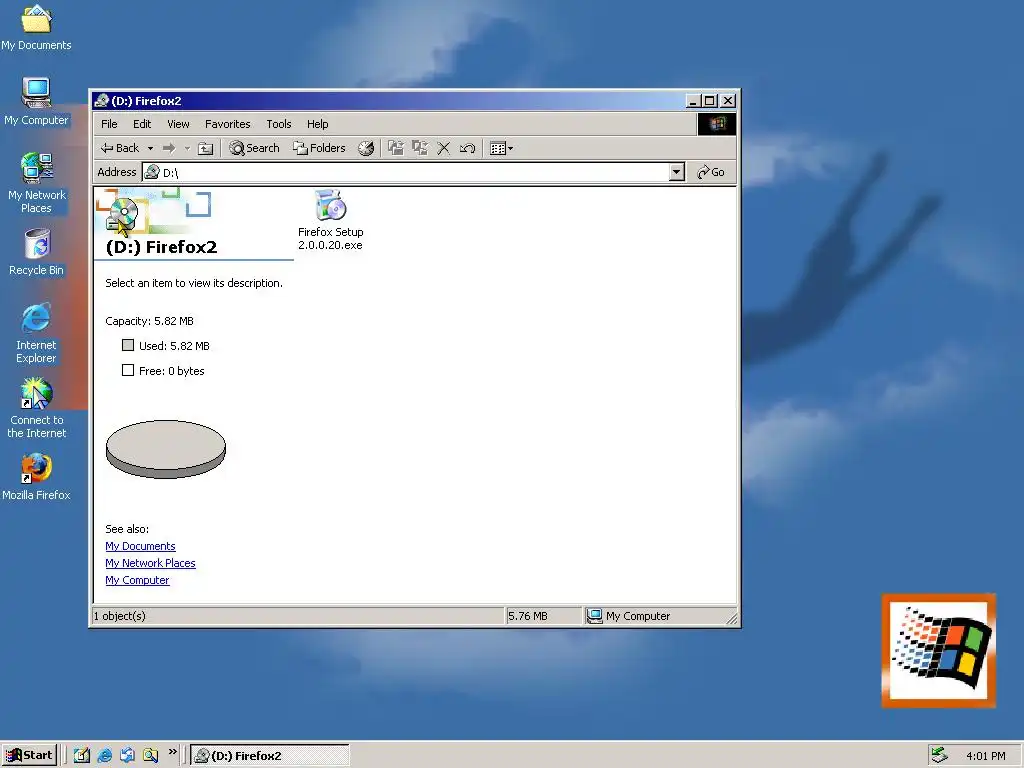Select the Internet Explorer desktop icon

[36, 333]
